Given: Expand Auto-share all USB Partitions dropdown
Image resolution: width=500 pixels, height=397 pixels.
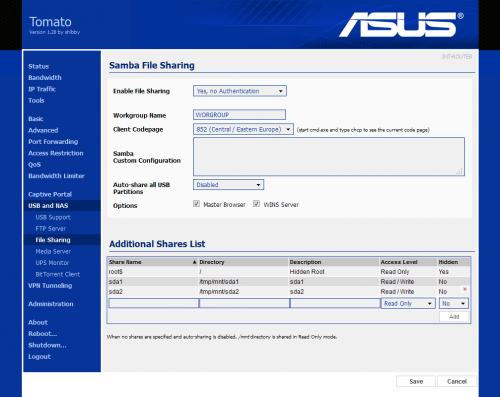Looking at the screenshot, I should pyautogui.click(x=228, y=185).
